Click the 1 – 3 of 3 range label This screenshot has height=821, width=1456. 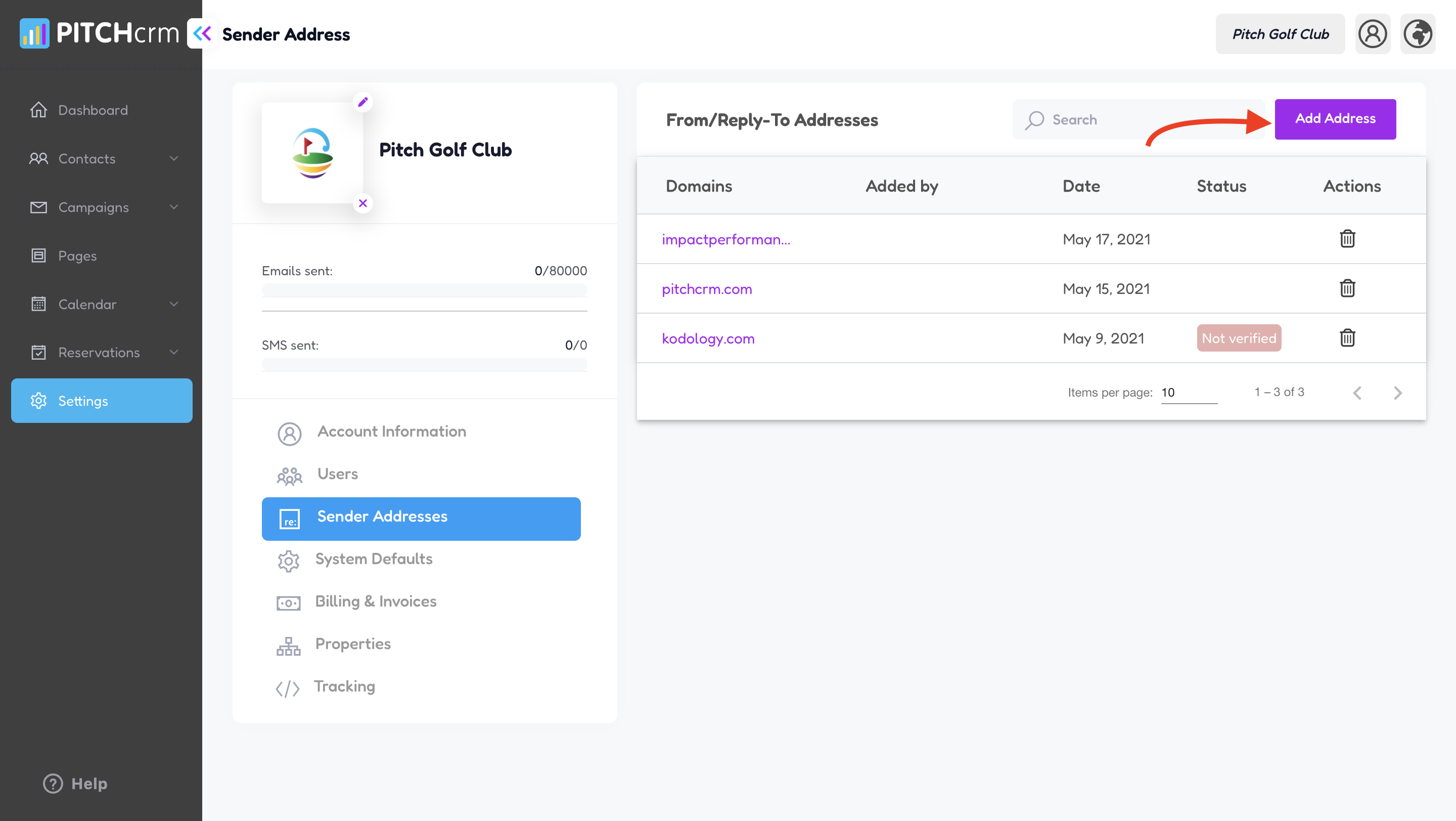click(1279, 392)
